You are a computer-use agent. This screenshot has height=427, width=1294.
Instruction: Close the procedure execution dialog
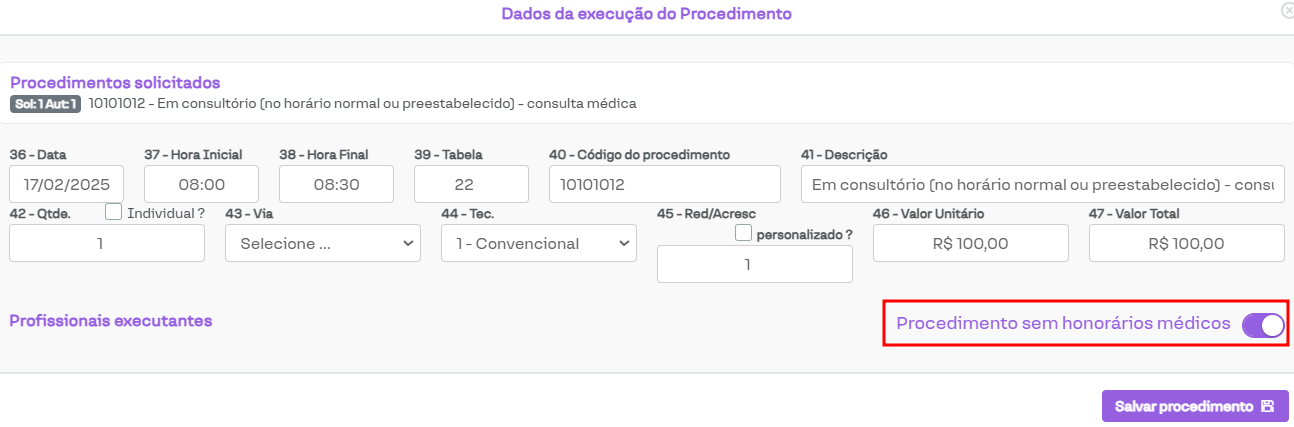(x=1288, y=9)
